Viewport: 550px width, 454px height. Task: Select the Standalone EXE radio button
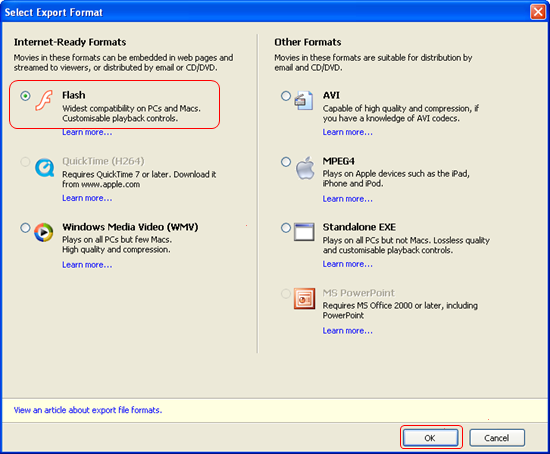coord(286,228)
